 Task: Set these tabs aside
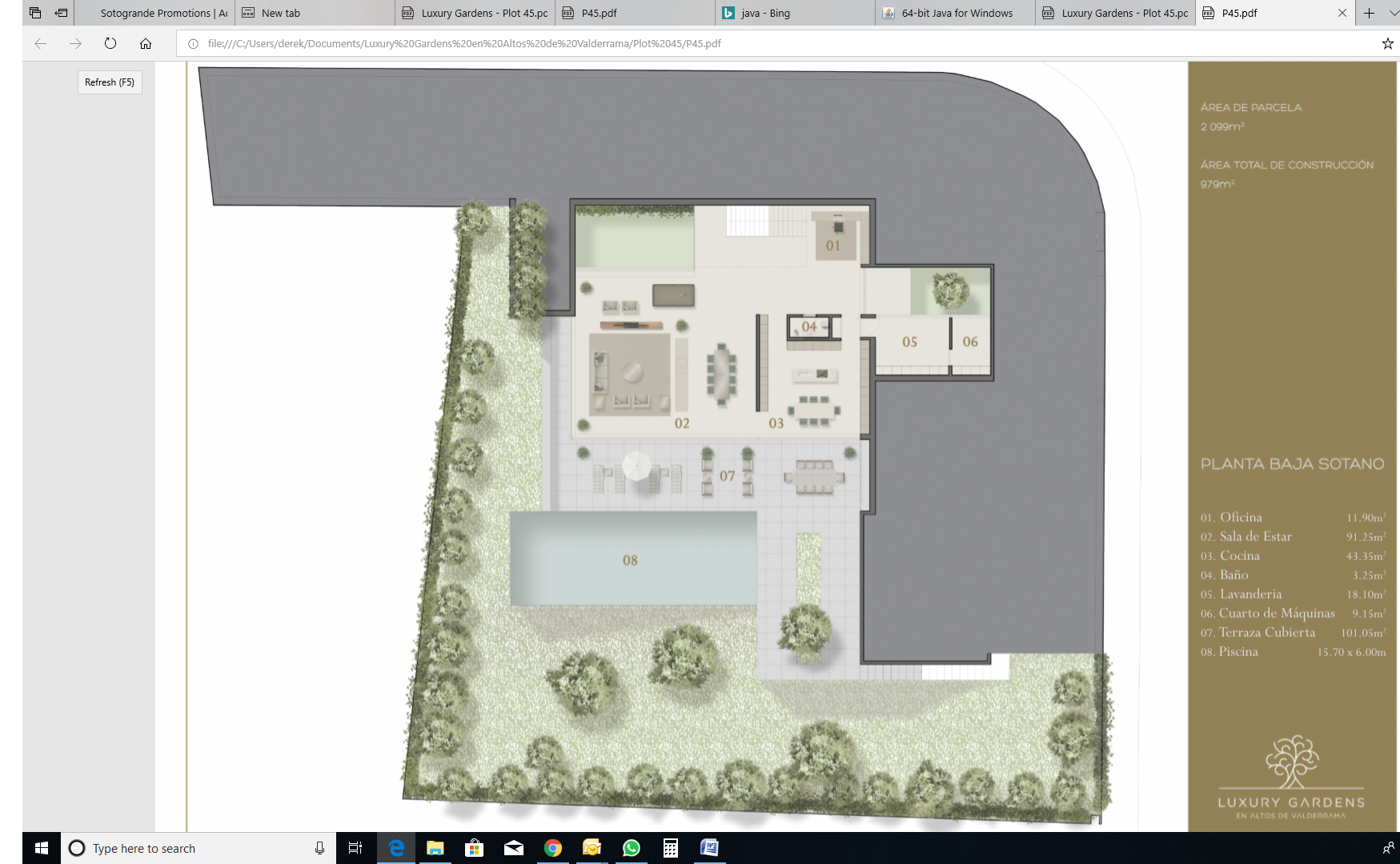pyautogui.click(x=62, y=13)
